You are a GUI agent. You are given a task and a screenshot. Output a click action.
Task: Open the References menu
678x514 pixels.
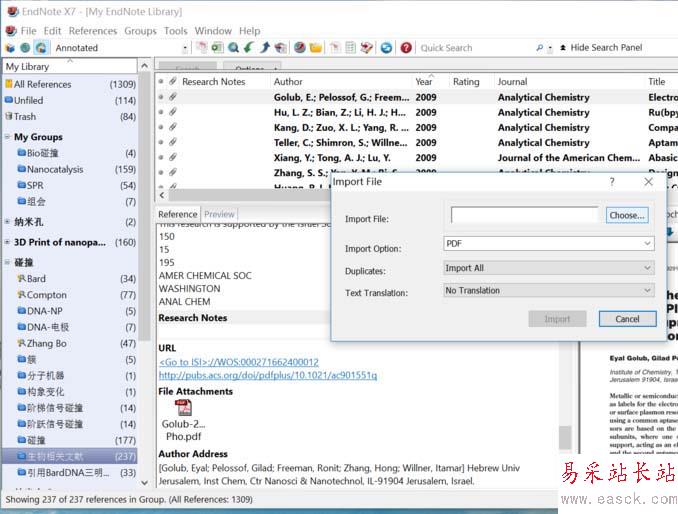93,31
